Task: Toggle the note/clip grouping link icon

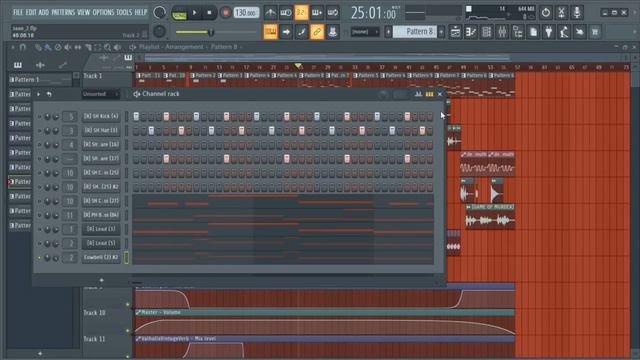Action: 317,32
